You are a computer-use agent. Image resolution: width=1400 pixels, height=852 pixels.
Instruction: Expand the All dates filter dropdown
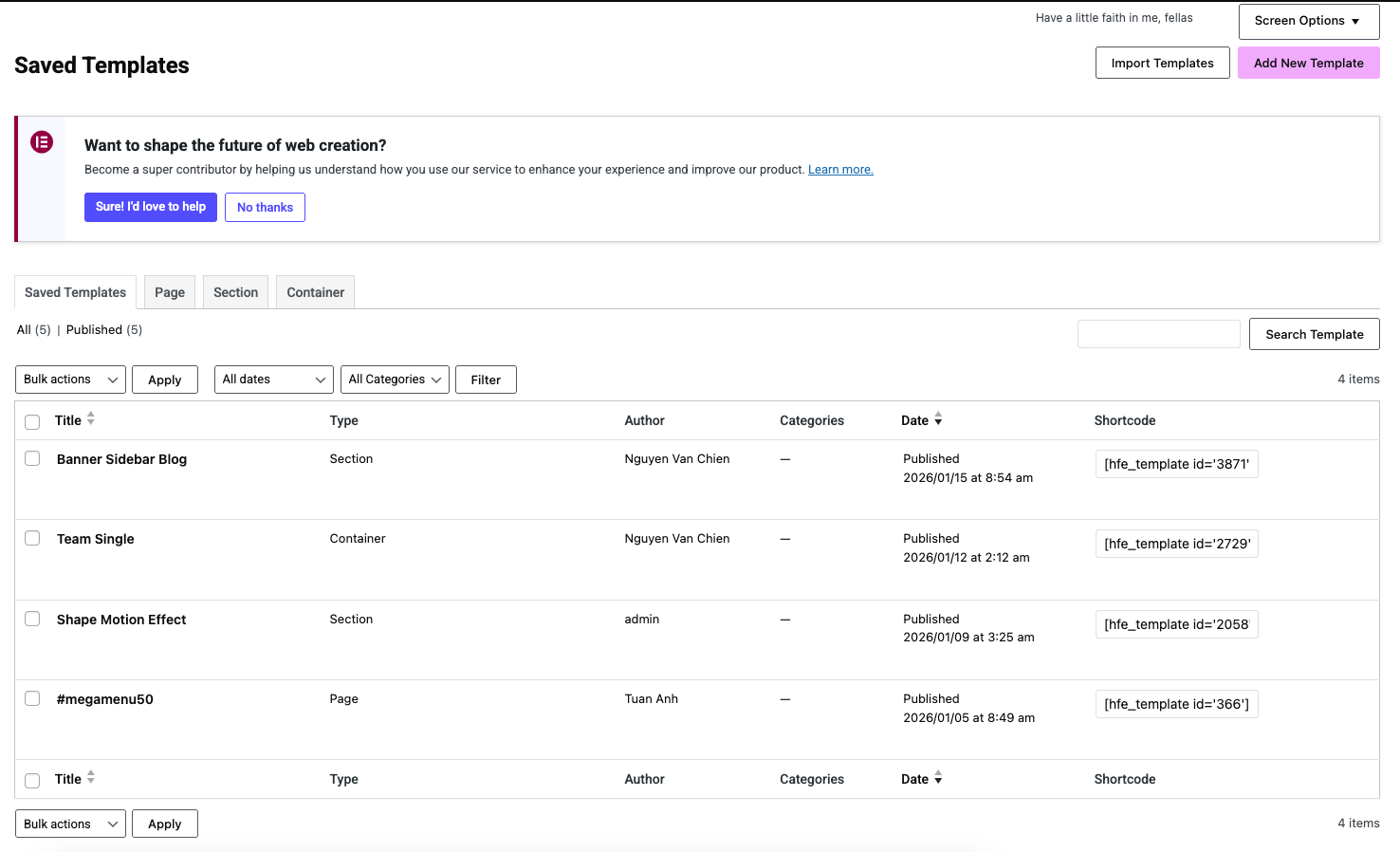point(273,380)
